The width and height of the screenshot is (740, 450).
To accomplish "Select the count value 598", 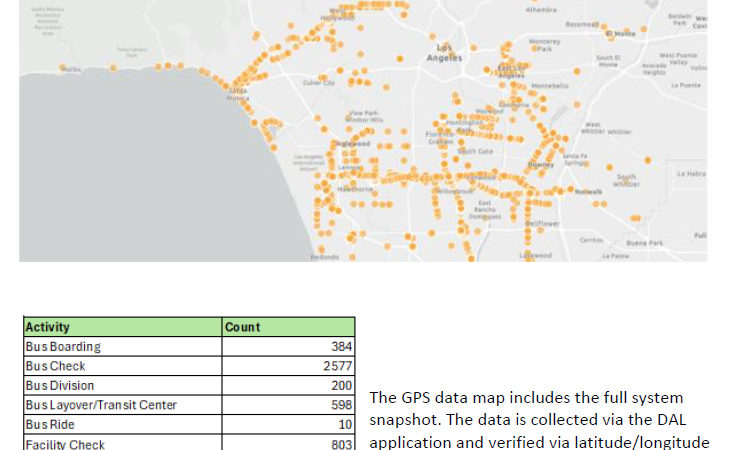I will [x=339, y=405].
